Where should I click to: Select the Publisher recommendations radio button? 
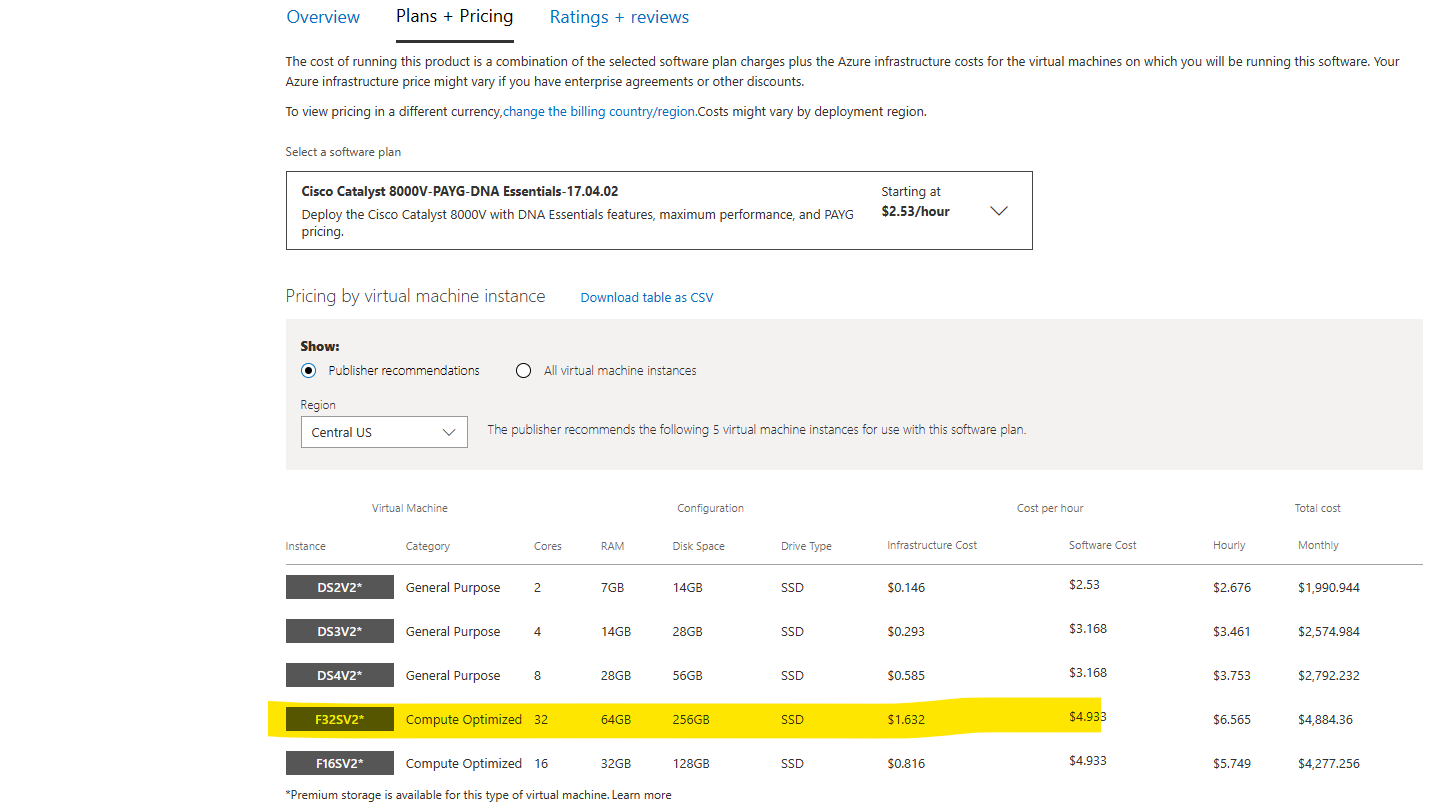pos(308,370)
